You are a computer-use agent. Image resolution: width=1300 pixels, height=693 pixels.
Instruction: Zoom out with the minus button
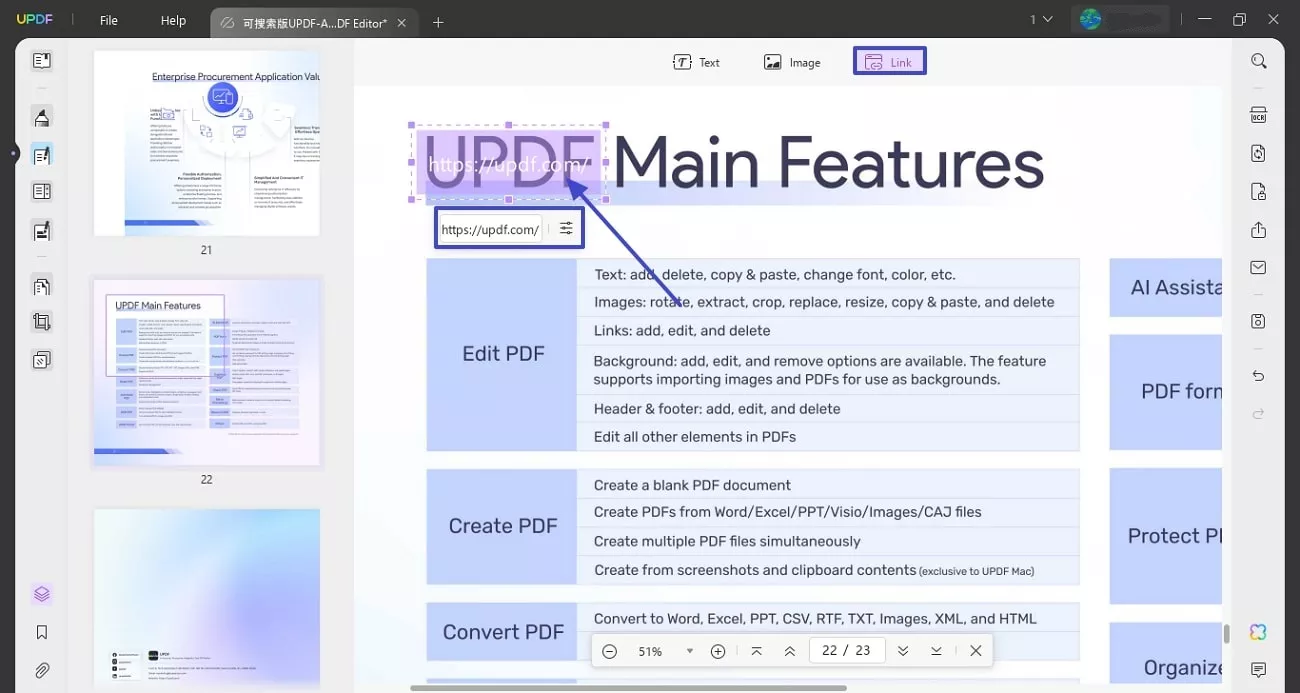coord(610,651)
